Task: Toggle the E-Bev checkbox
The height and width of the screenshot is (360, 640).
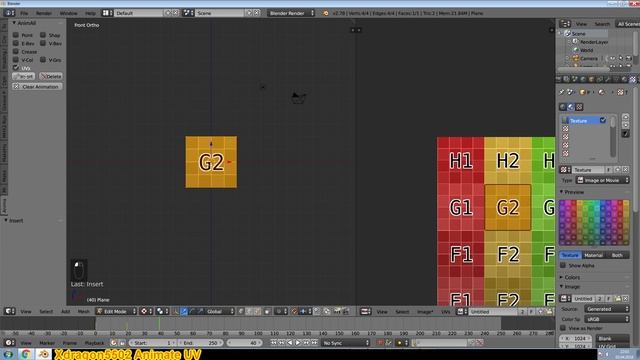Action: point(16,43)
